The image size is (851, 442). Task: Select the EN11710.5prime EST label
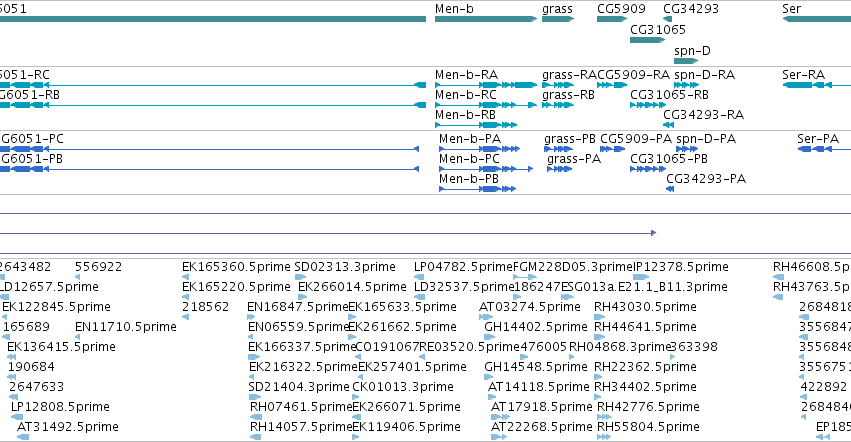tap(126, 327)
